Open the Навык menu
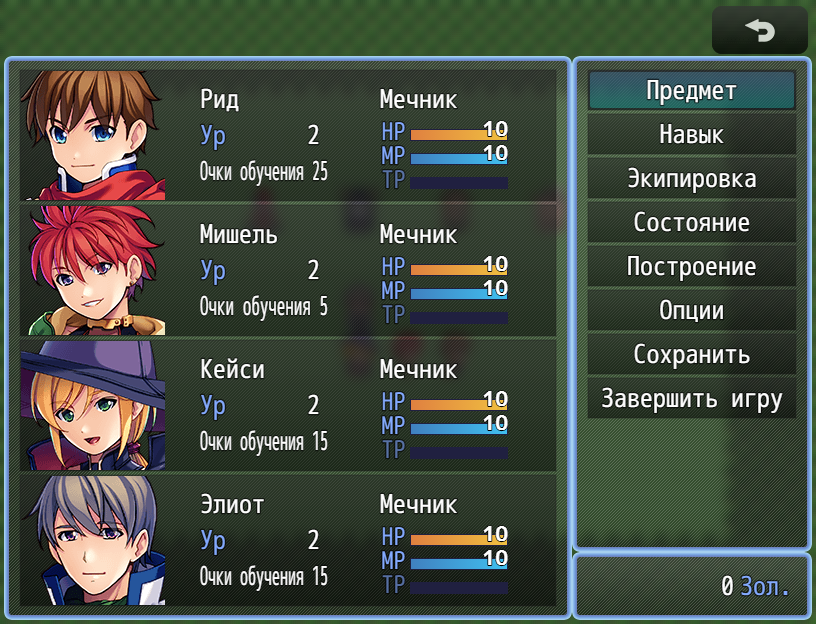 692,134
